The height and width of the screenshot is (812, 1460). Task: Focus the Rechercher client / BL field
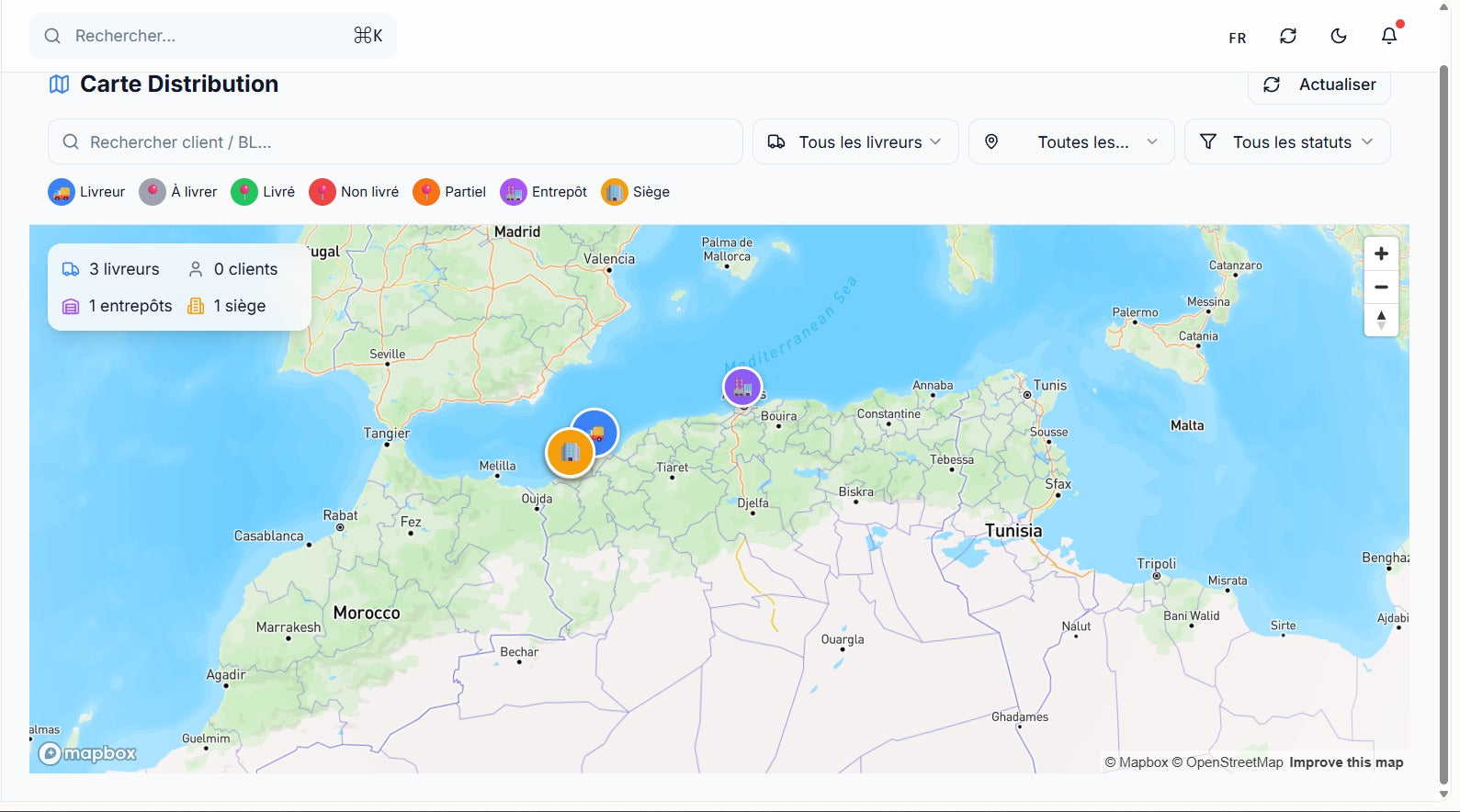(x=395, y=142)
